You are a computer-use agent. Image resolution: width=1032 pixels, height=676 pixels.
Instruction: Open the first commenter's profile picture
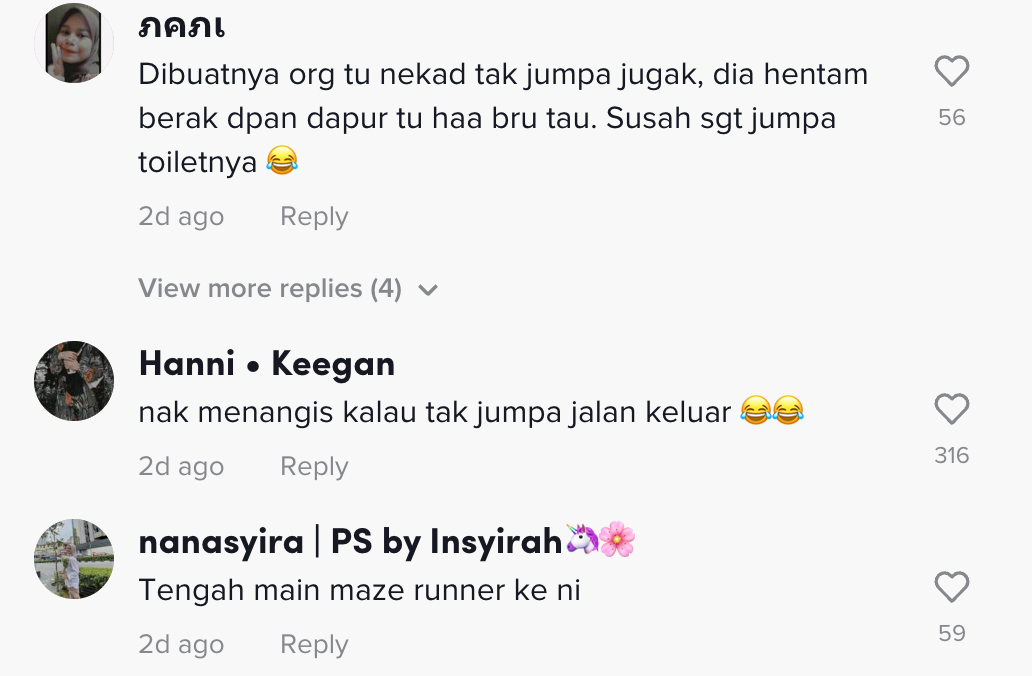74,43
